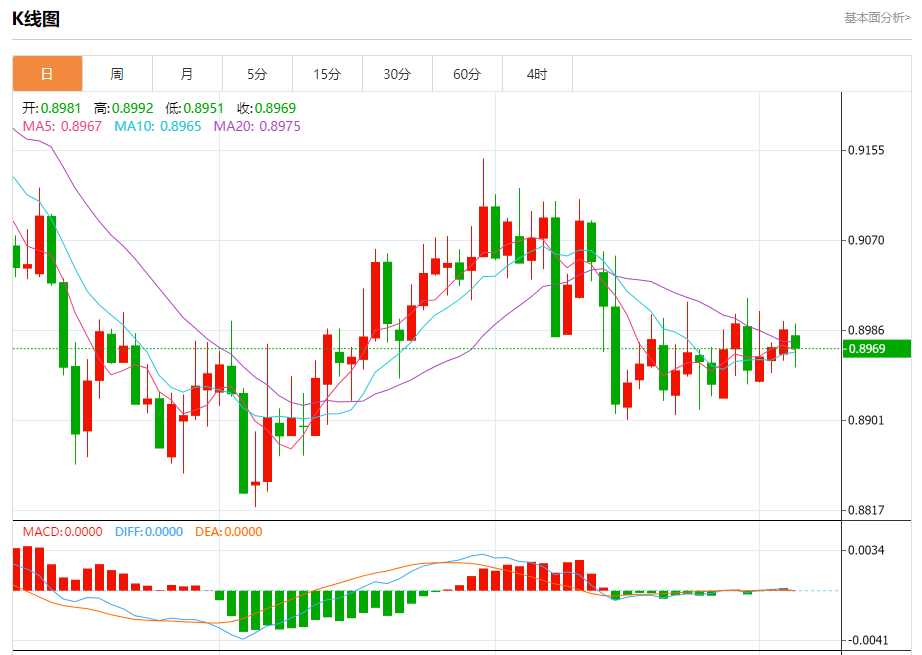Open the 60分 interval tab
This screenshot has width=922, height=655.
(467, 74)
